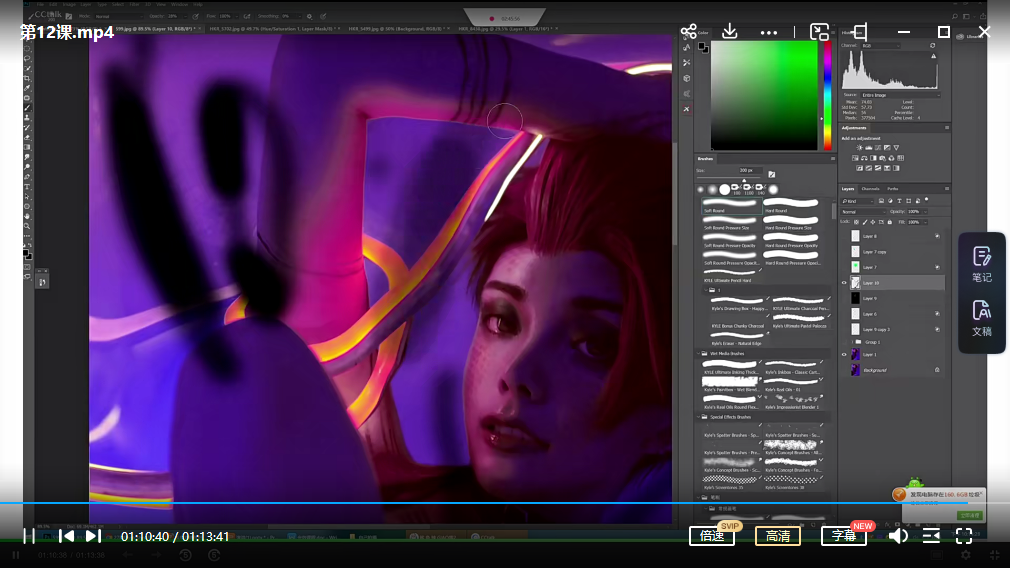
Task: Click the lock all layer icon
Action: coord(890,222)
